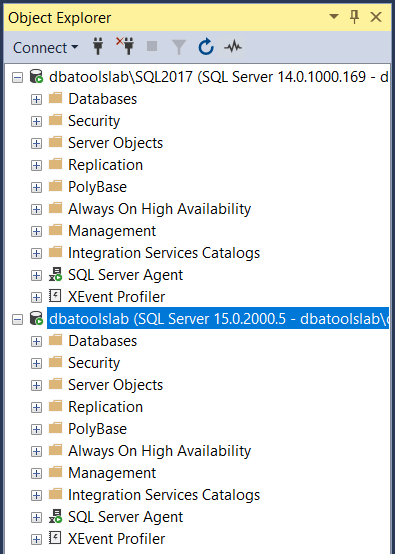Click the Filter funnel toolbar icon
Image resolution: width=395 pixels, height=554 pixels.
179,47
